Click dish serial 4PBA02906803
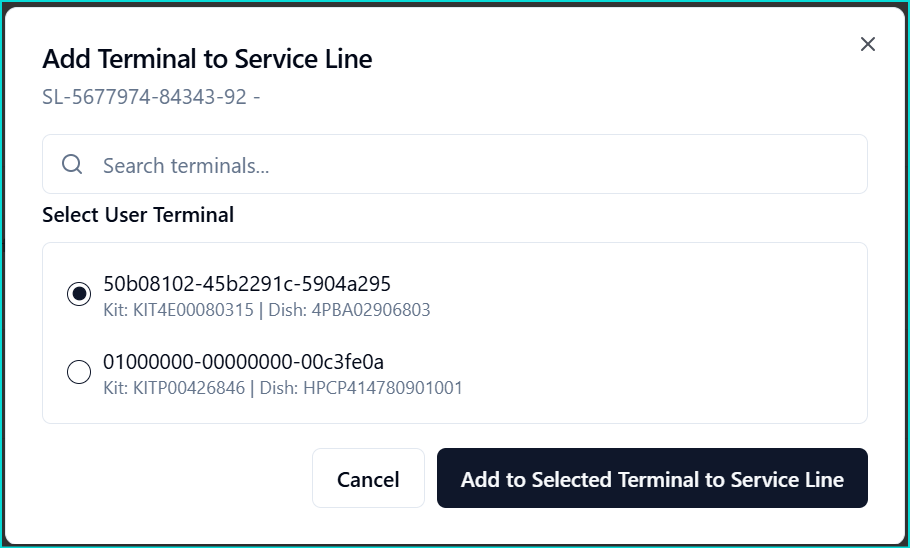The image size is (910, 548). click(371, 310)
